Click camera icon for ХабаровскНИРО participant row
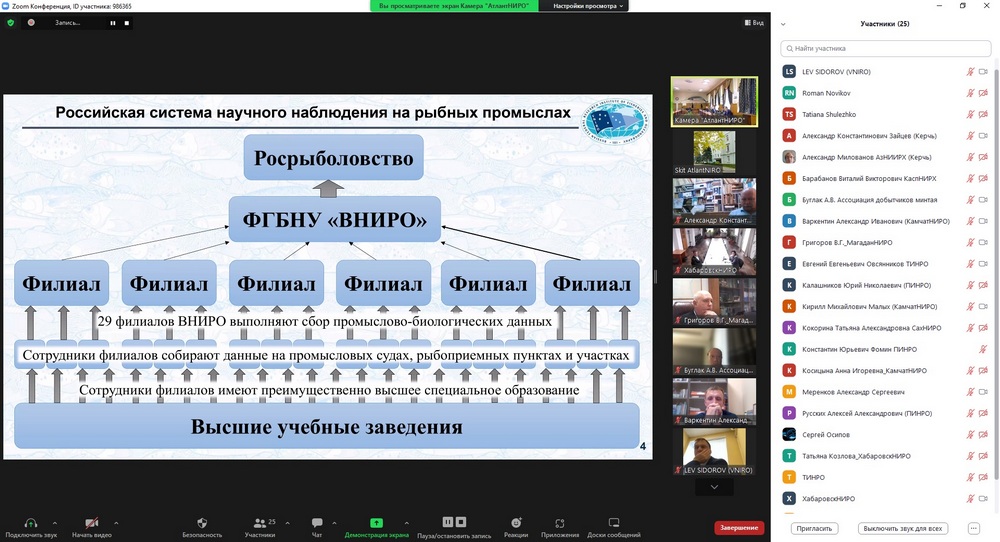The image size is (1000, 542). tap(983, 499)
